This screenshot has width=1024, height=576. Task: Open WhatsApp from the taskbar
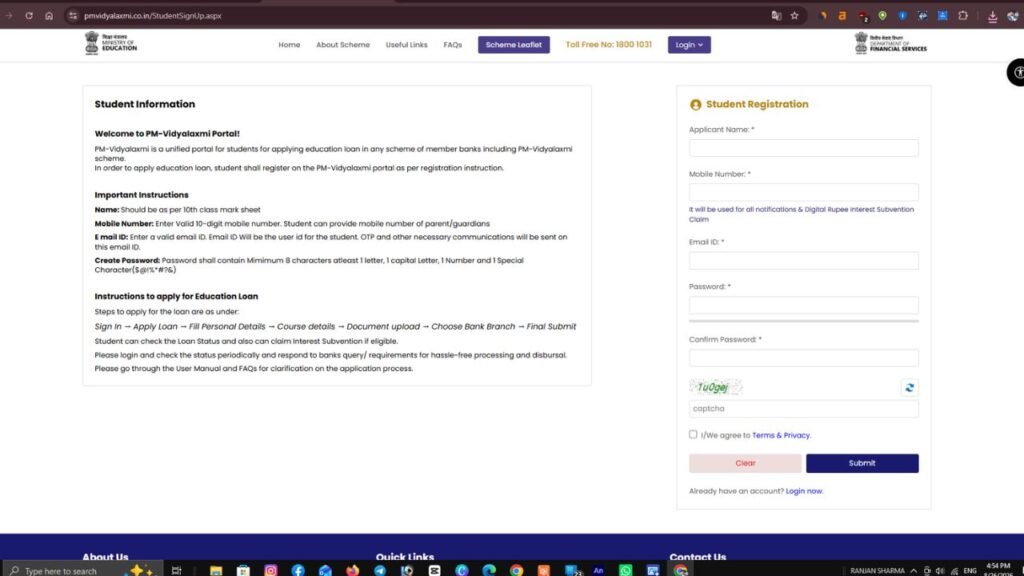click(626, 570)
